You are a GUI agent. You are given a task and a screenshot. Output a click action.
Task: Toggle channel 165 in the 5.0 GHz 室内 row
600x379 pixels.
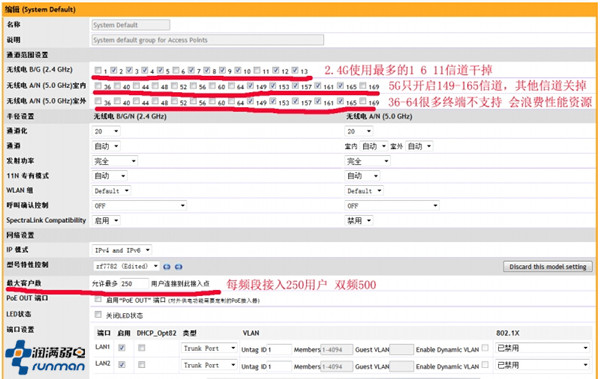341,86
